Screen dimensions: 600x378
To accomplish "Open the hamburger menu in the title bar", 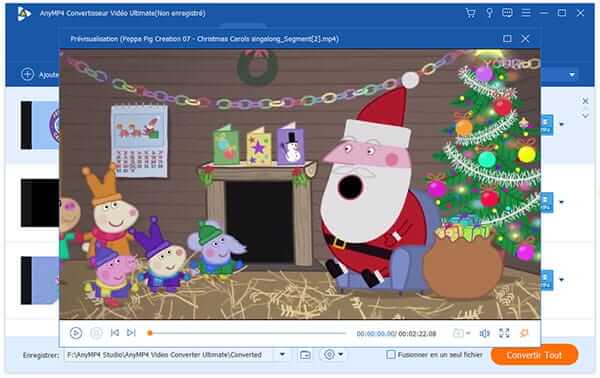I will tap(526, 13).
